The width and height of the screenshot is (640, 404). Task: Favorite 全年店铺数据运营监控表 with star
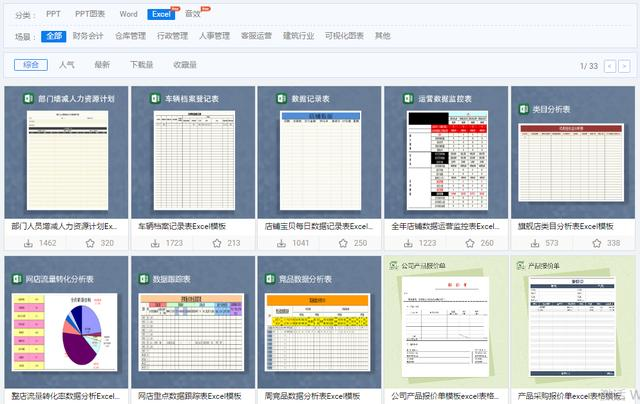tap(470, 243)
